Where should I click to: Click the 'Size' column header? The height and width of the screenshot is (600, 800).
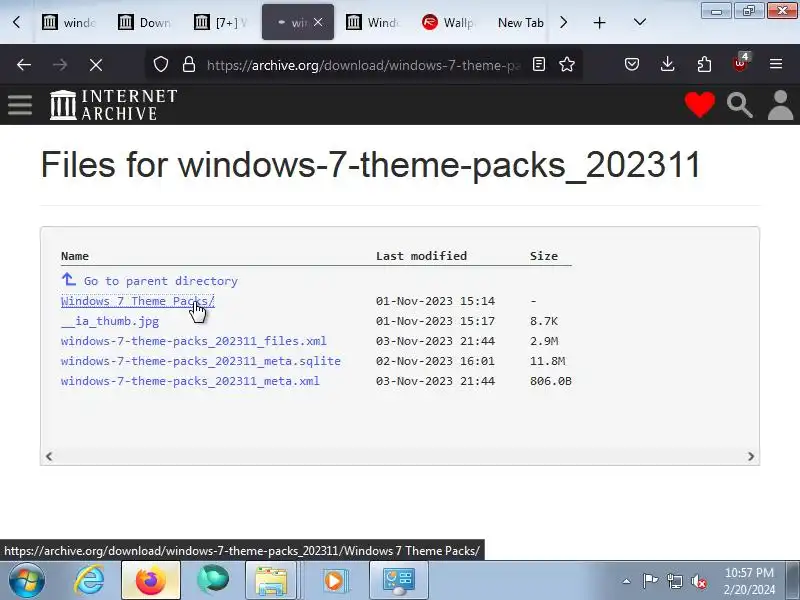(544, 256)
